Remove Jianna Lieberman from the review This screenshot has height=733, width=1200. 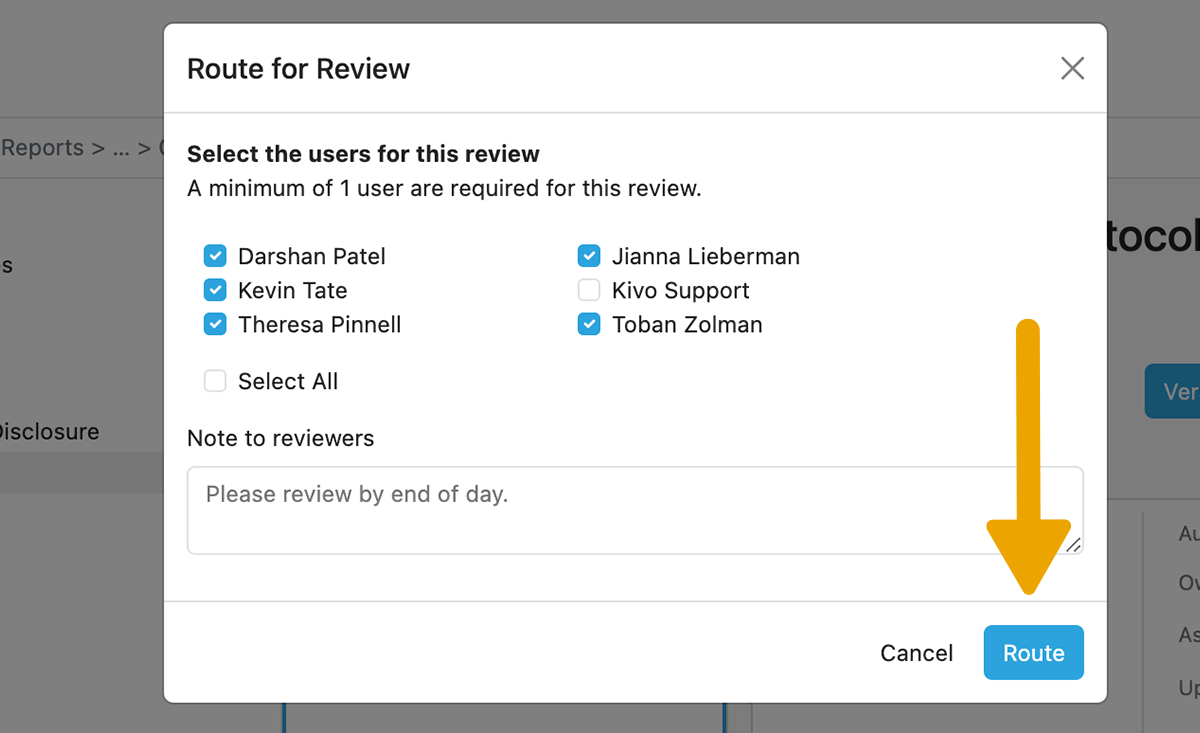pyautogui.click(x=589, y=256)
